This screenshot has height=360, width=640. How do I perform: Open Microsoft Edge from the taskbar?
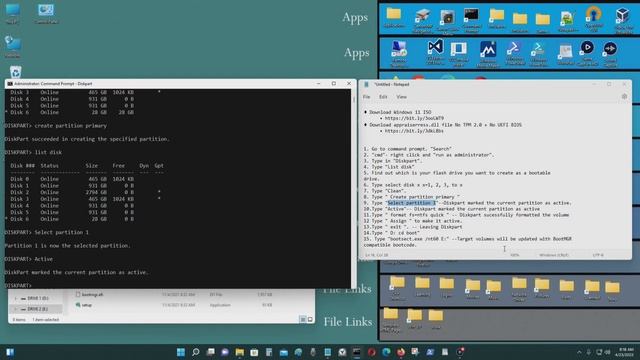(x=386, y=352)
